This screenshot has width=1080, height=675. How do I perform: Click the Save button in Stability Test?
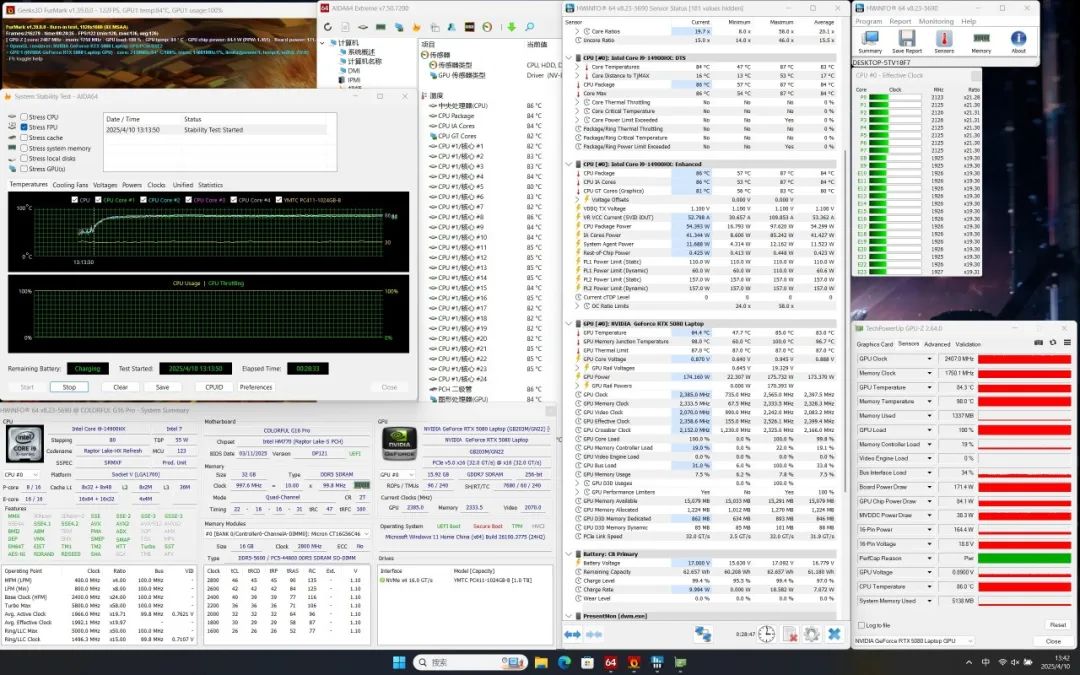tap(163, 387)
